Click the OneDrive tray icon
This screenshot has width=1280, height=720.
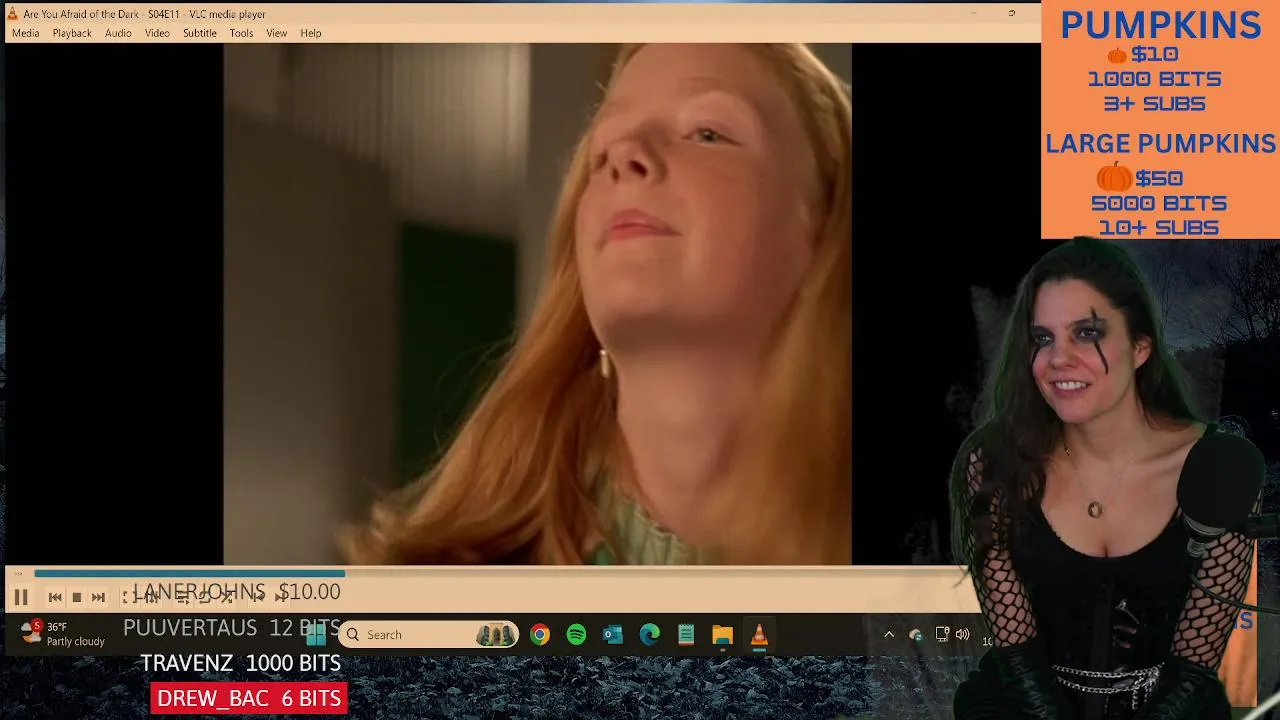point(915,634)
